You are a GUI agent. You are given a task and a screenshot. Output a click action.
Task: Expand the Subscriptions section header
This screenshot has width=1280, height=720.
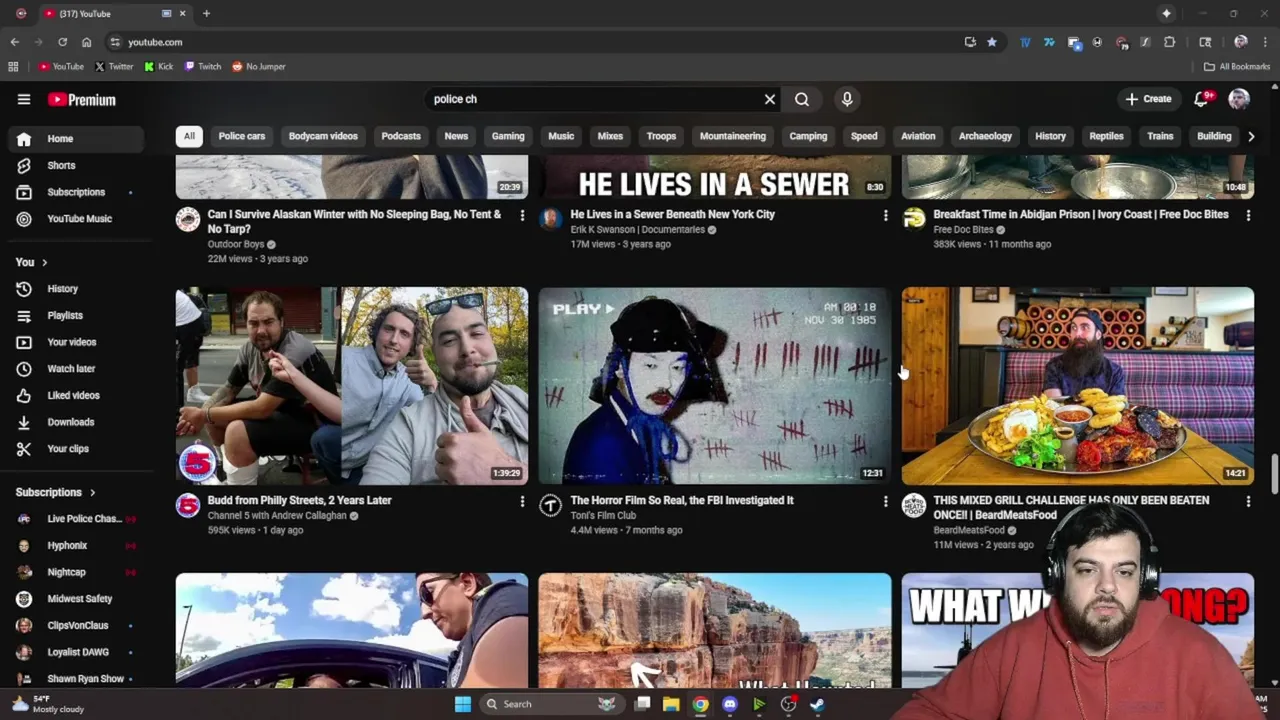click(x=56, y=492)
